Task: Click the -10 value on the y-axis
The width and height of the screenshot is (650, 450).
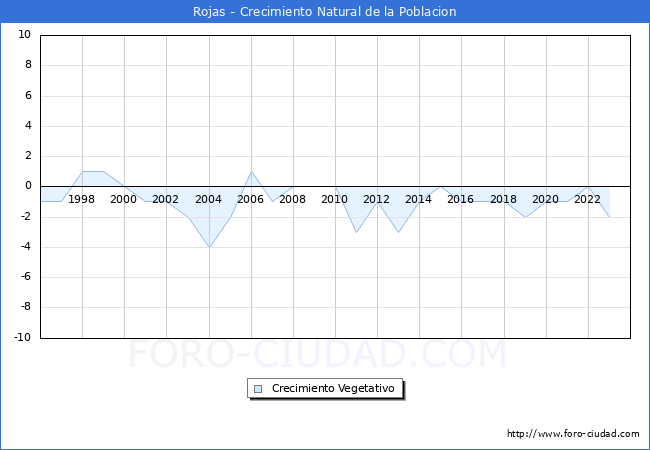Action: click(22, 338)
